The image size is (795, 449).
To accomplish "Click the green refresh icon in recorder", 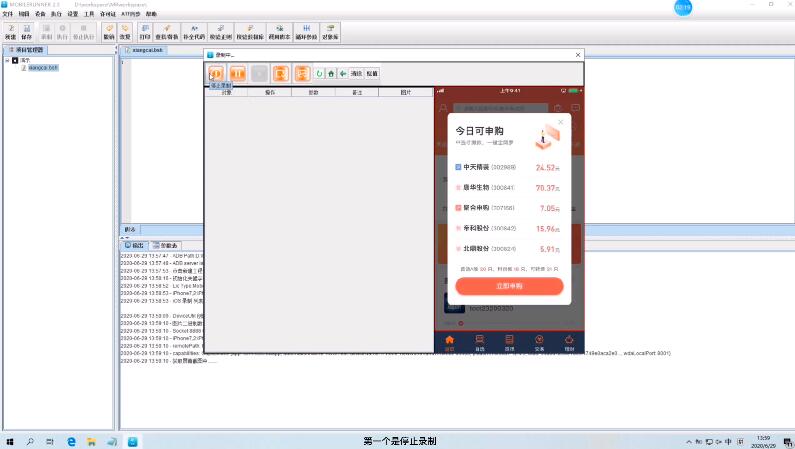I will pyautogui.click(x=319, y=73).
